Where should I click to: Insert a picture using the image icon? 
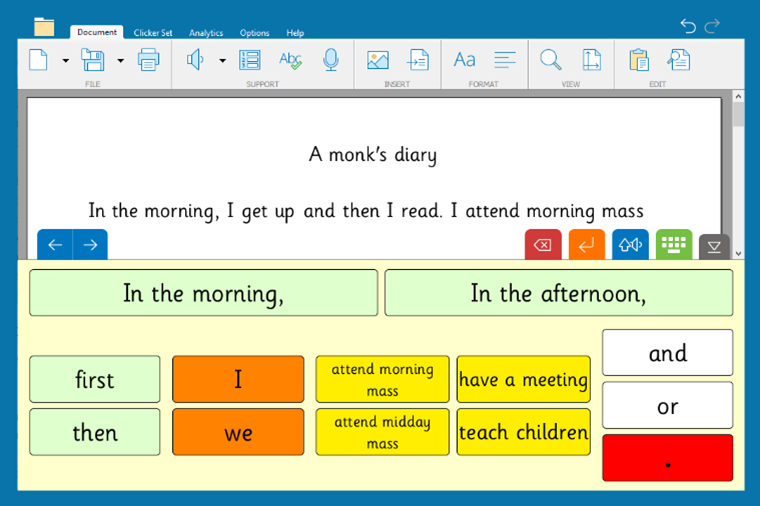377,60
